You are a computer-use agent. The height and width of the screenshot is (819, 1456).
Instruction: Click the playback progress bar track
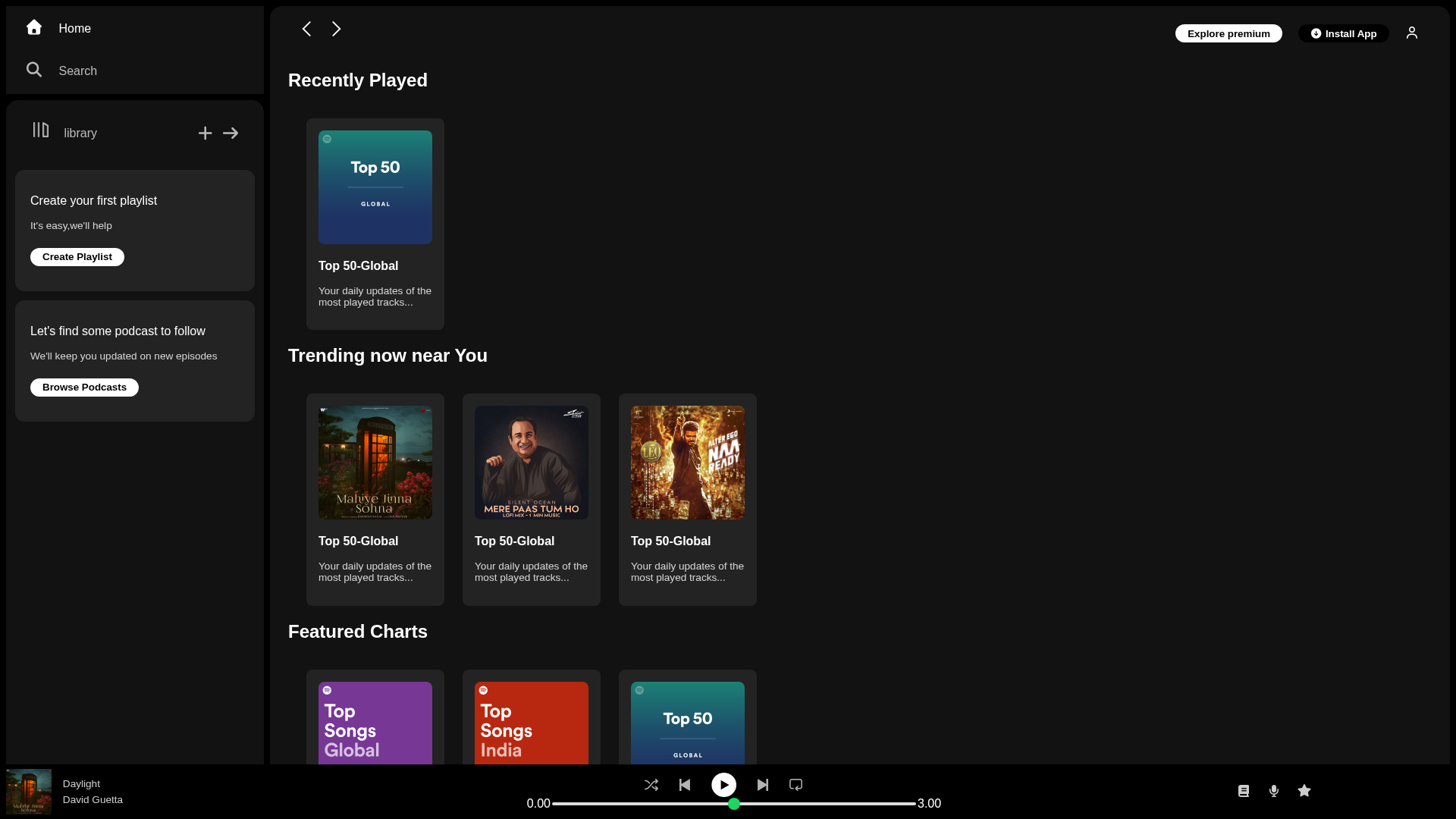click(734, 804)
